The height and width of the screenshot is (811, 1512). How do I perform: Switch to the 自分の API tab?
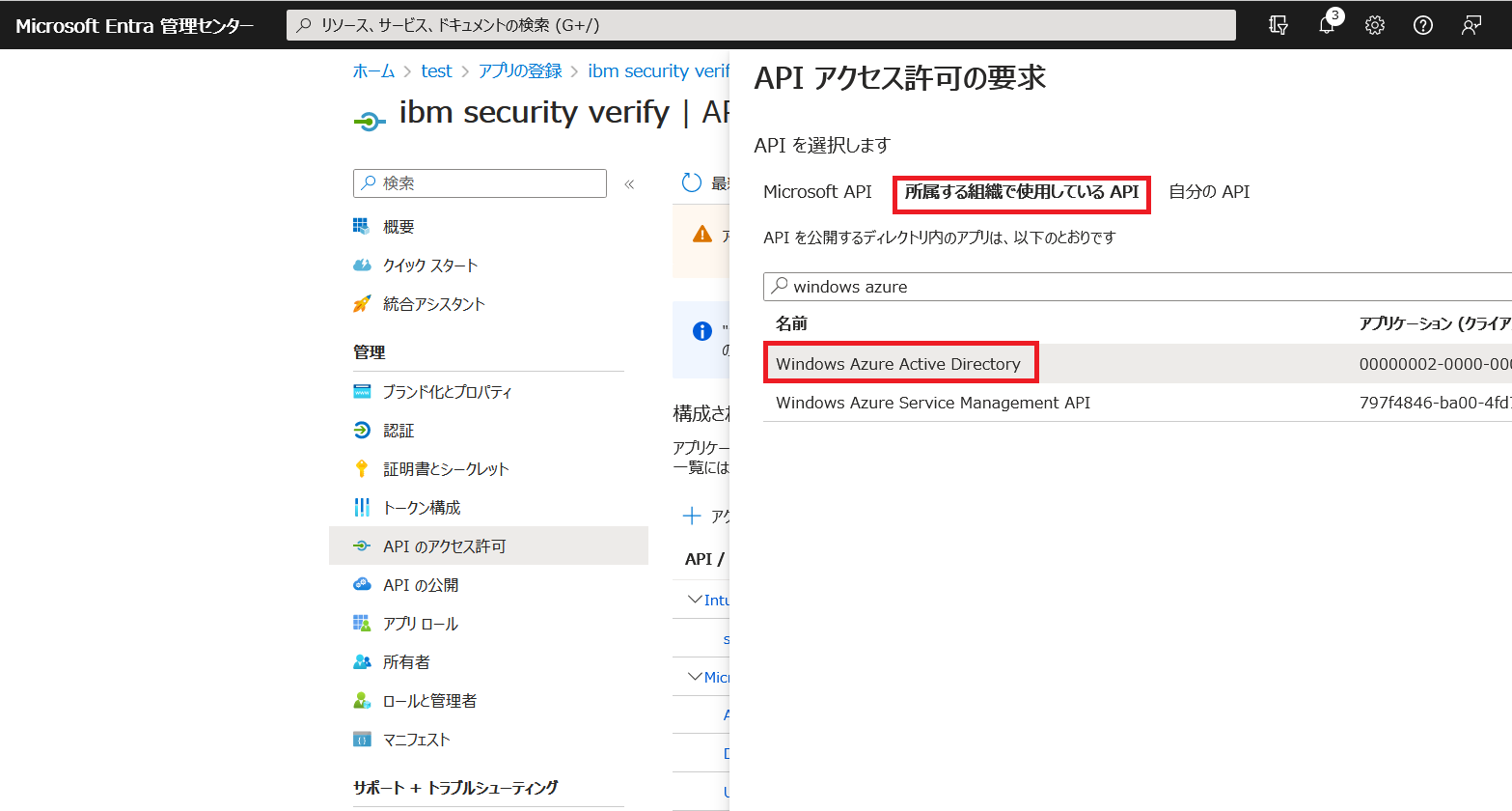[1209, 191]
